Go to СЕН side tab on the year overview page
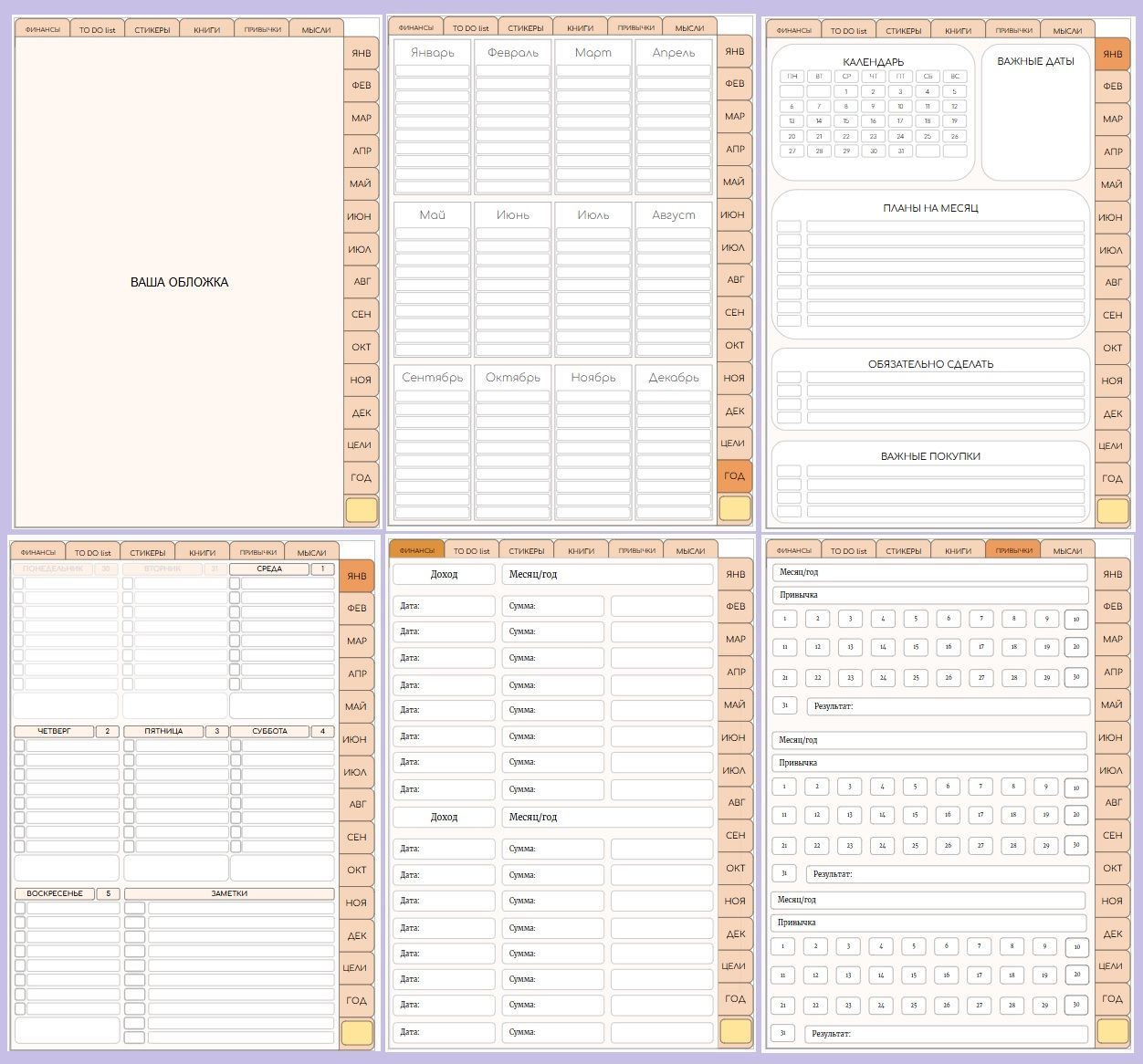 click(x=734, y=312)
